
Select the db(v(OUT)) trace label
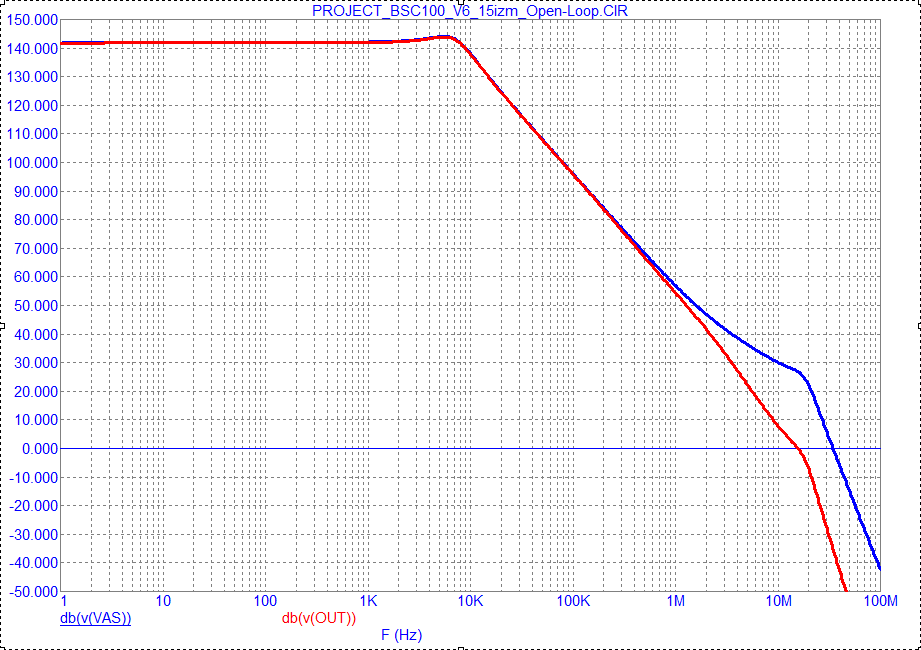coord(319,618)
